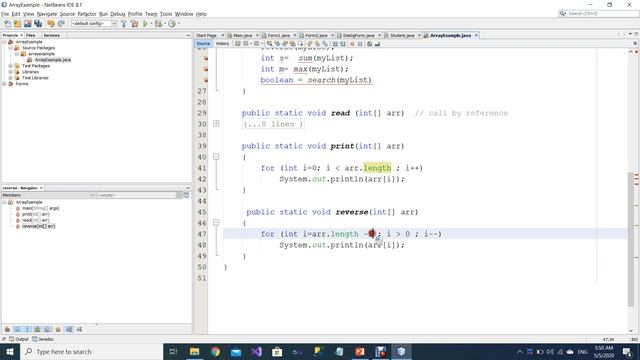Click the History view button
The image size is (640, 360).
pyautogui.click(x=222, y=44)
